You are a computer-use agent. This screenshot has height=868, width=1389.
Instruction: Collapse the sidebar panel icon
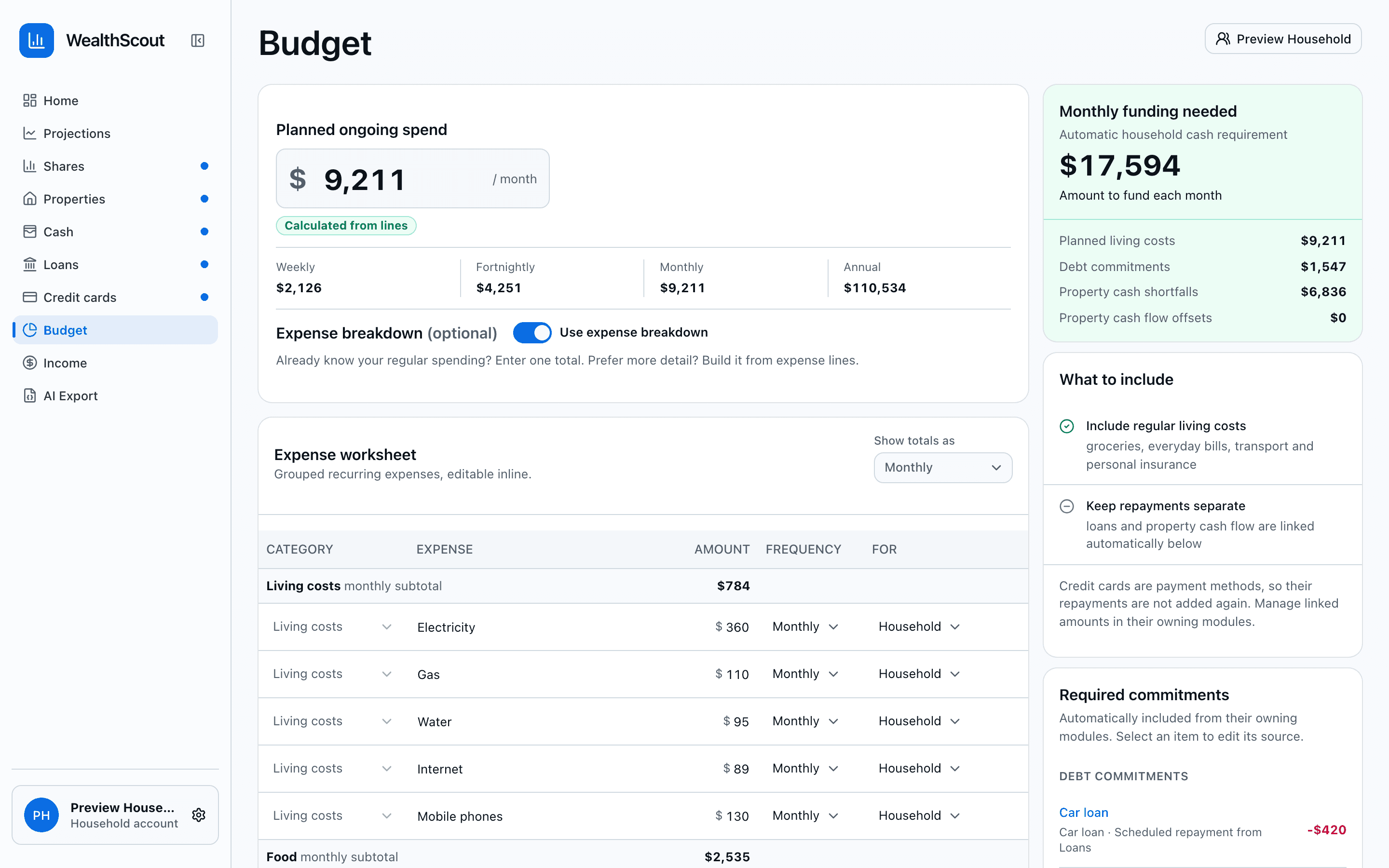tap(197, 40)
